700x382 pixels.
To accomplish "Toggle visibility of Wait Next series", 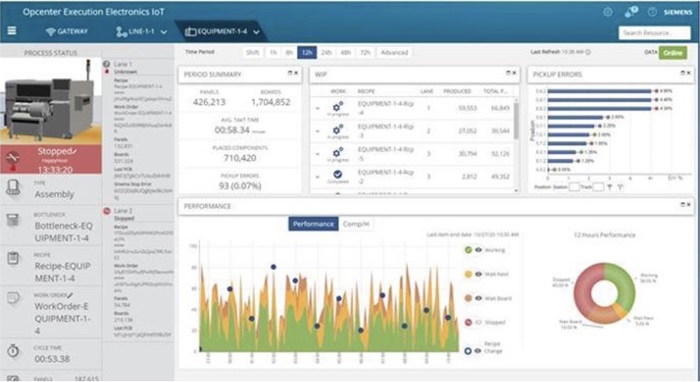I will [x=478, y=274].
